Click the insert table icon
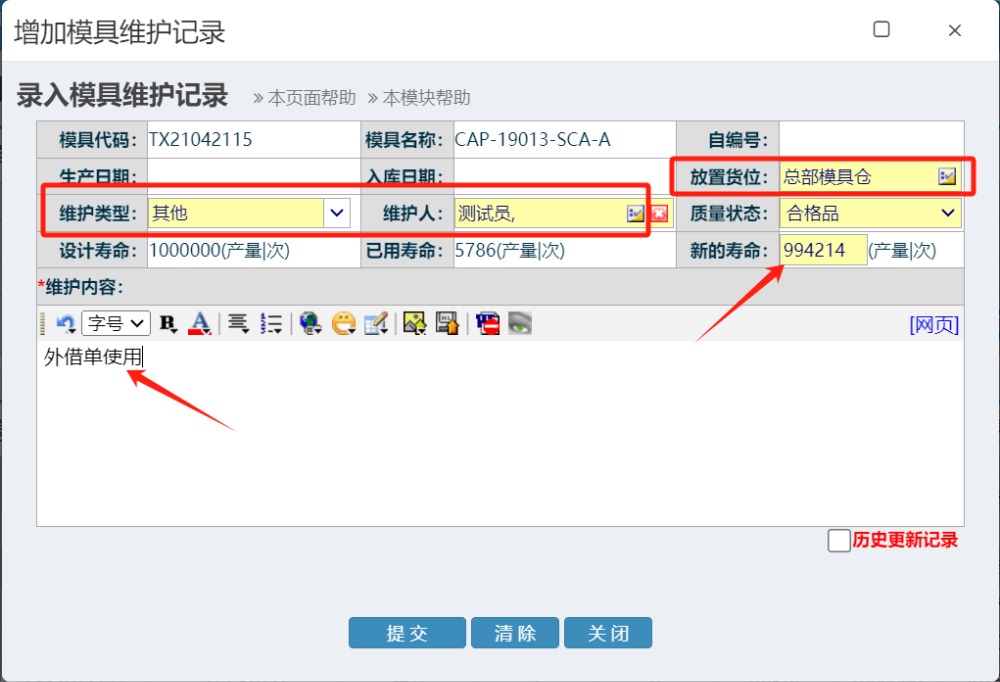The height and width of the screenshot is (682, 1000). [x=376, y=323]
